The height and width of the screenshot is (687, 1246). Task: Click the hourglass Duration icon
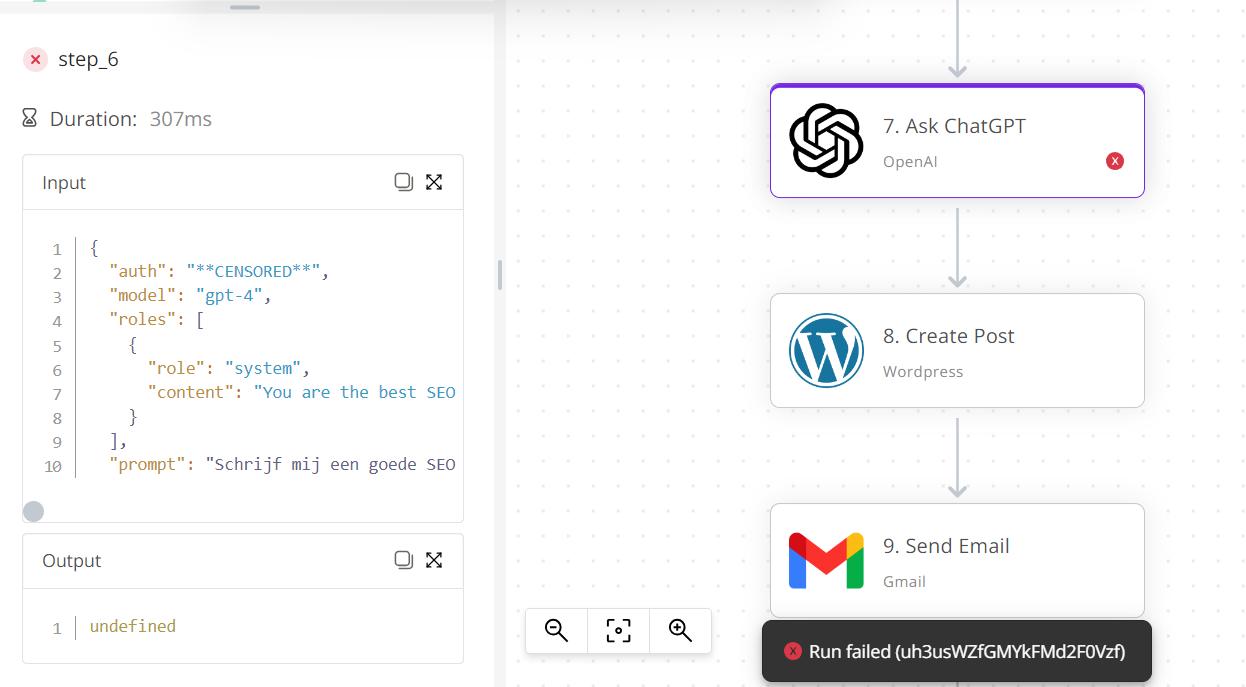30,119
